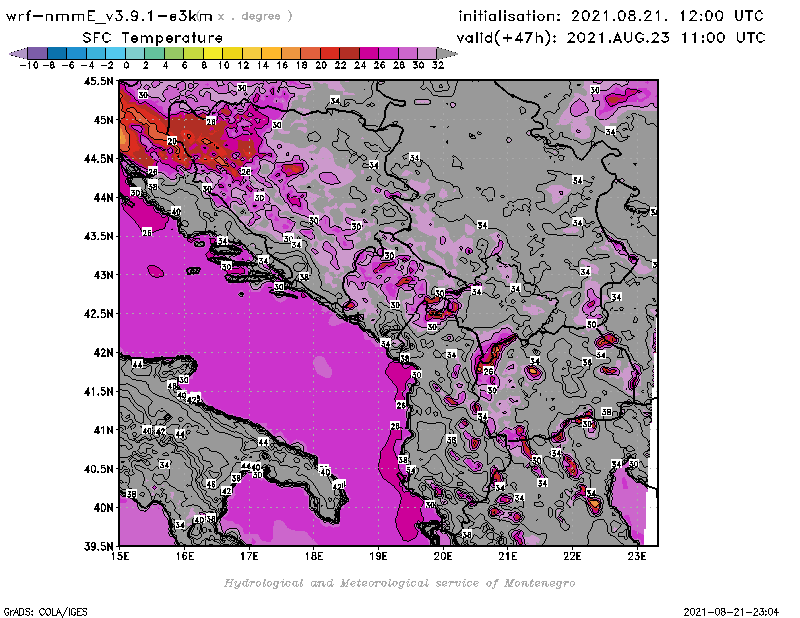
Task: Click the green 2 to 4 legend swatch
Action: tap(155, 53)
